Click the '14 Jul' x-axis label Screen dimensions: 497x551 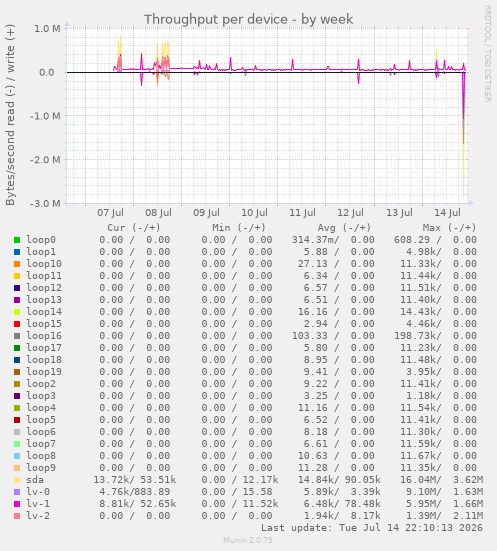point(447,213)
